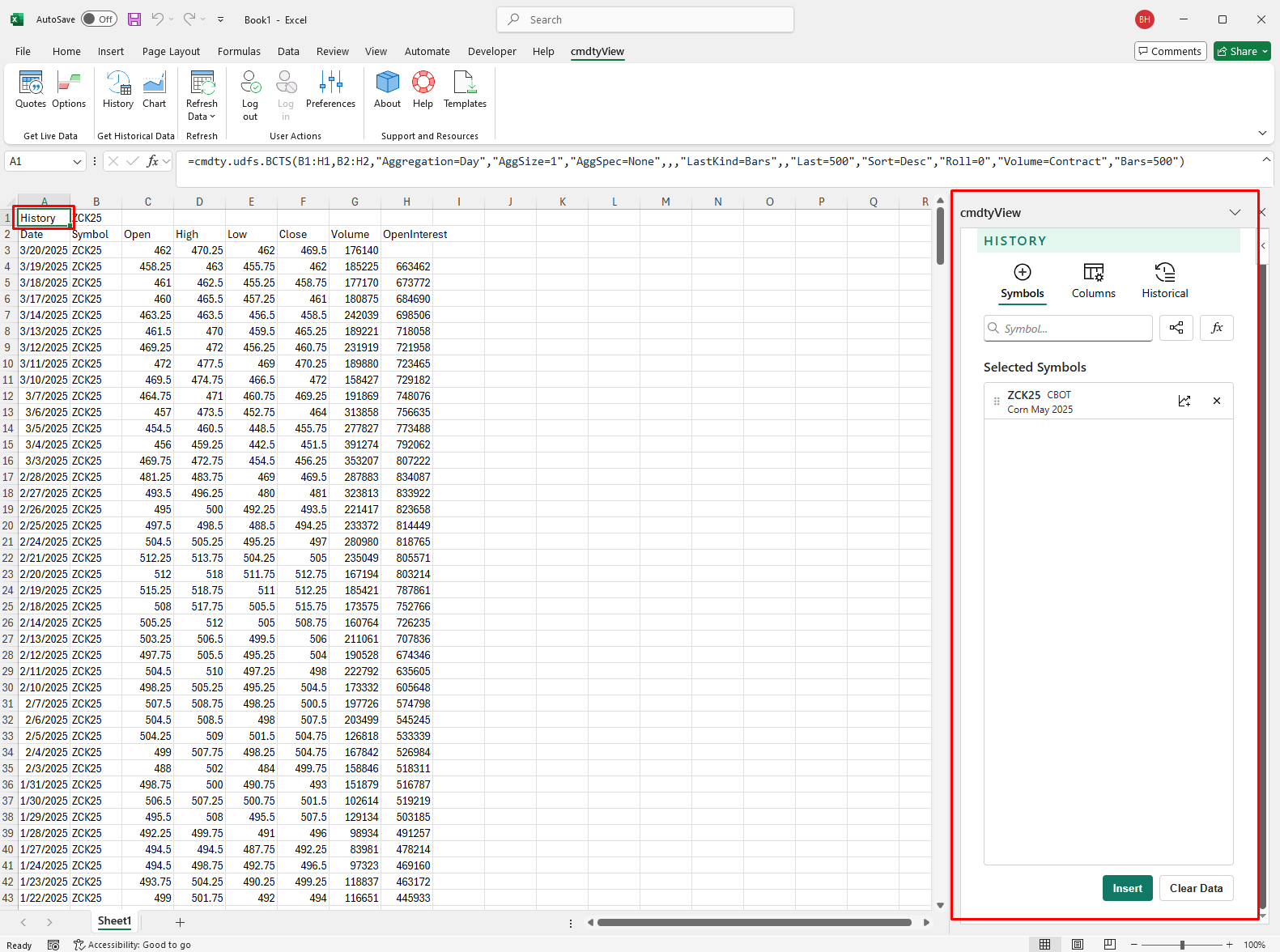
Task: Open cmdtyView Options in ribbon
Action: [69, 90]
